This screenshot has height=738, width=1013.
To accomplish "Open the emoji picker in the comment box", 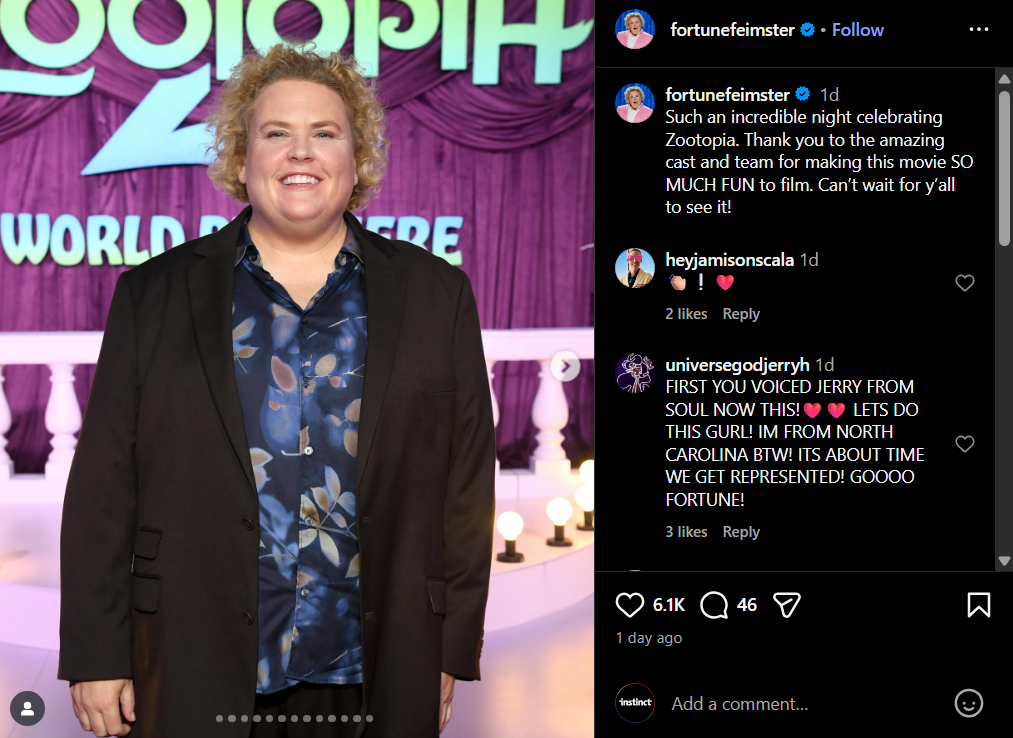I will click(x=968, y=703).
